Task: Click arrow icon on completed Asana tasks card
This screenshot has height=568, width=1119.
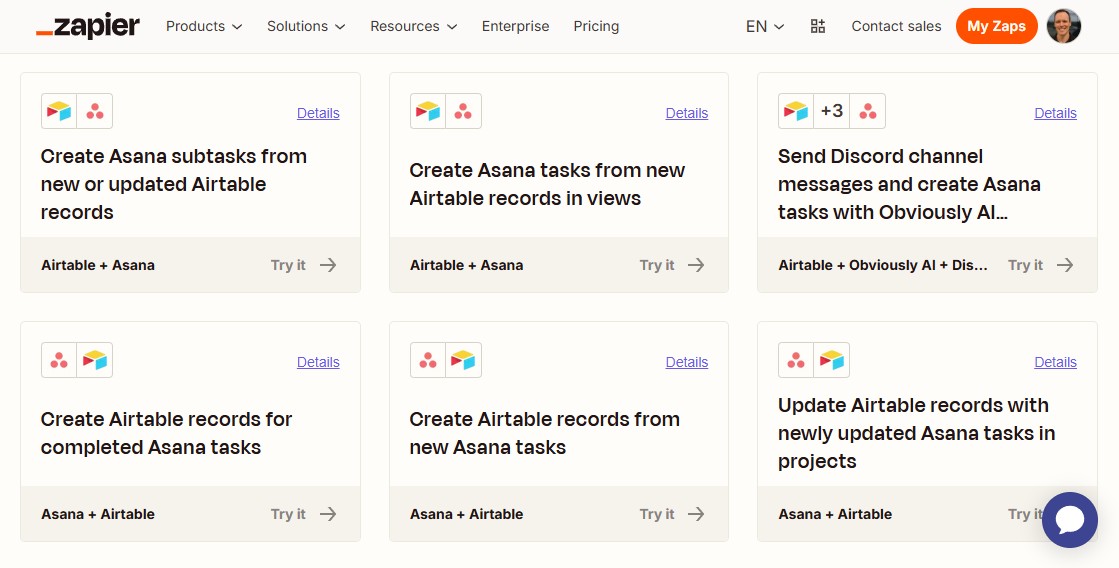Action: click(x=328, y=514)
